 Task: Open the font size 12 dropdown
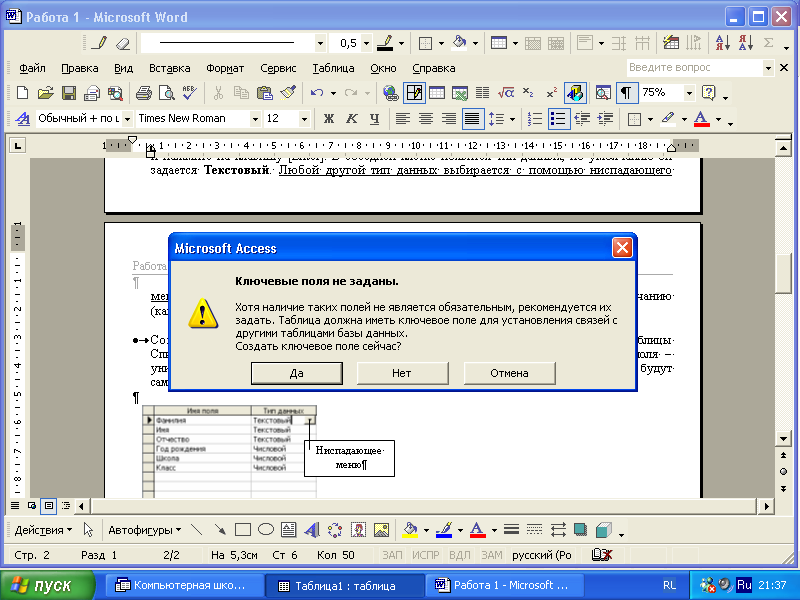(x=304, y=119)
